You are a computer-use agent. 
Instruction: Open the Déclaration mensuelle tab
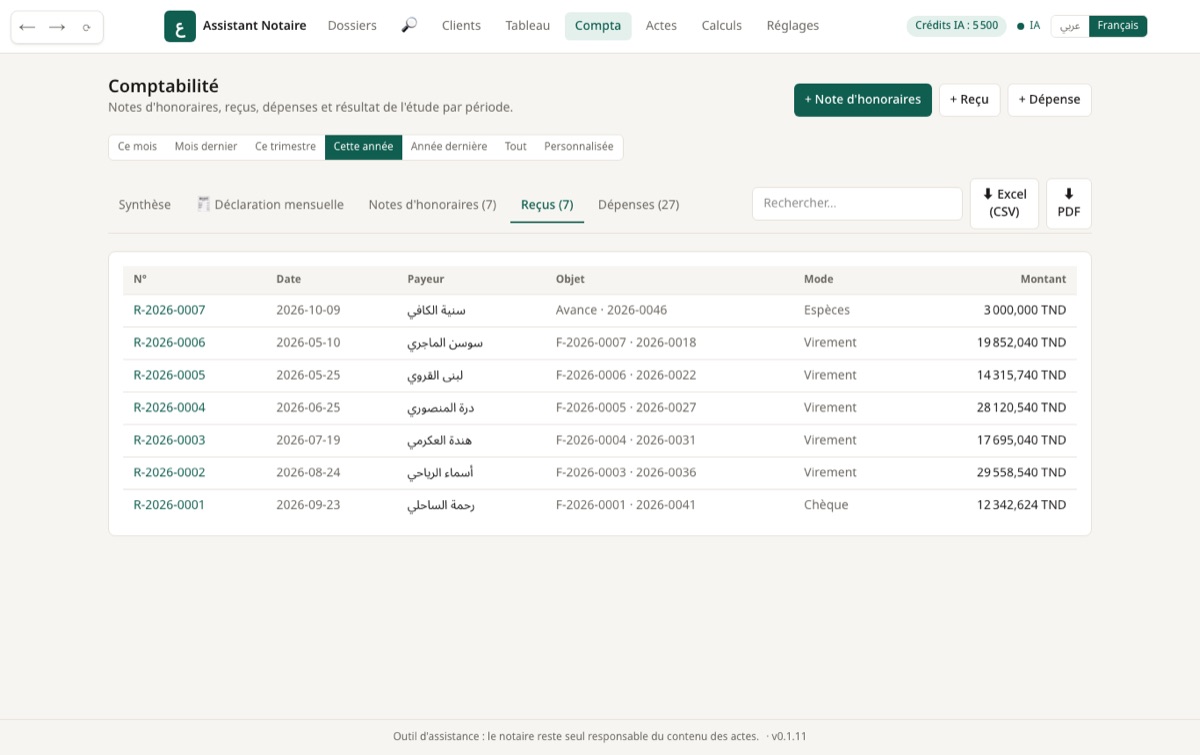click(x=270, y=205)
